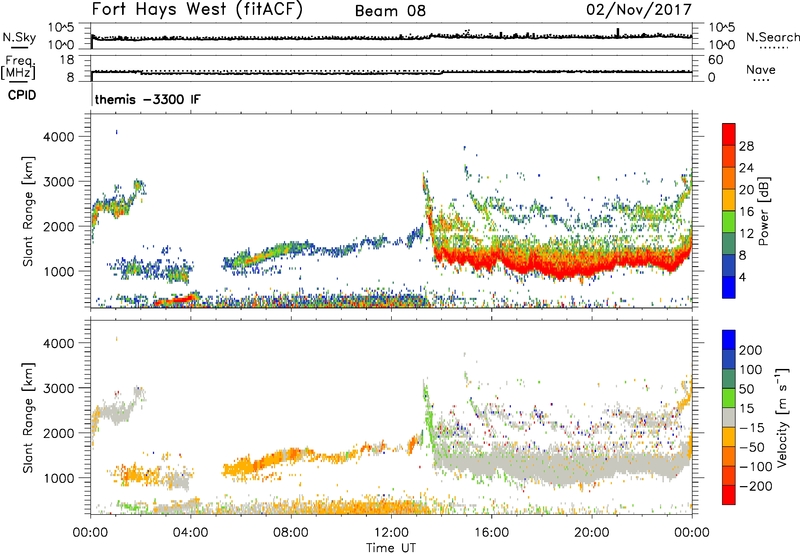
Task: Click the date '02/Nov/2017'
Action: pyautogui.click(x=639, y=9)
